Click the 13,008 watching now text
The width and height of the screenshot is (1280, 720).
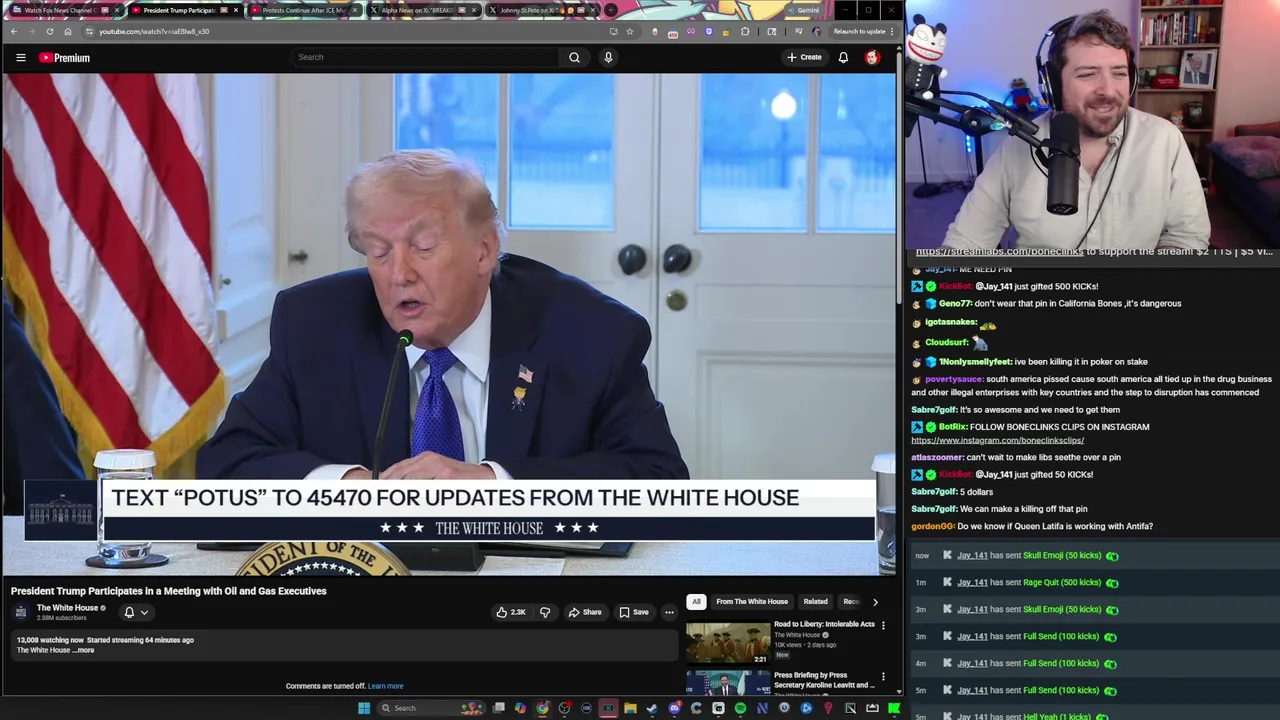[x=50, y=640]
